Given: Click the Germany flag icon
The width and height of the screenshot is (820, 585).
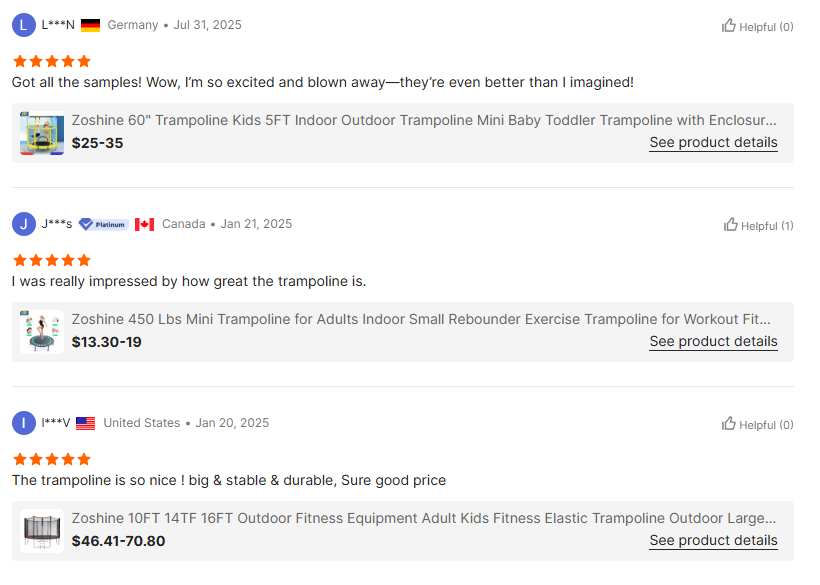Looking at the screenshot, I should [x=91, y=25].
